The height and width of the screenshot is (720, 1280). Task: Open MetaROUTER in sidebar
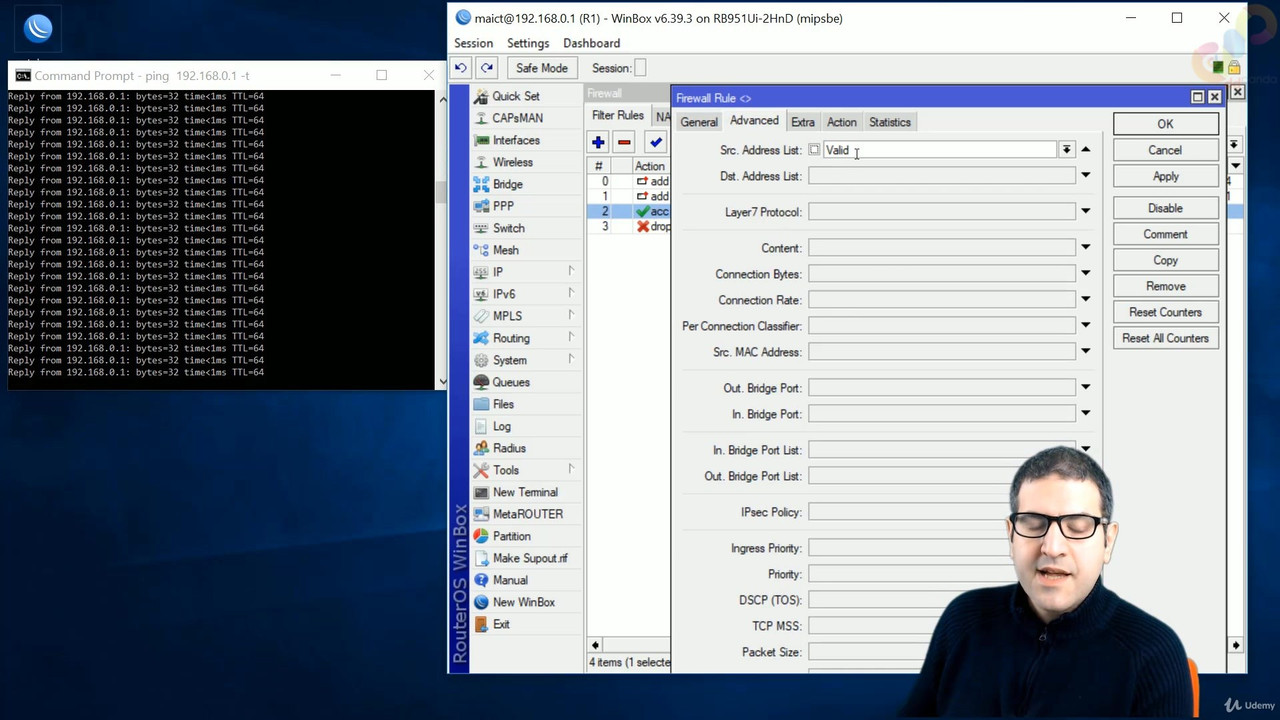(x=527, y=514)
